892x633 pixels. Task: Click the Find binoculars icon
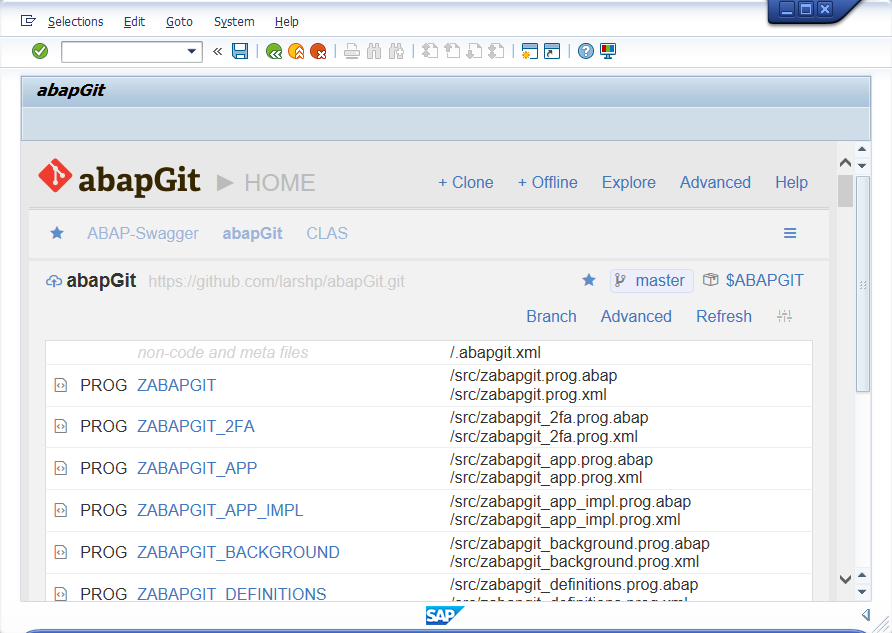click(374, 52)
